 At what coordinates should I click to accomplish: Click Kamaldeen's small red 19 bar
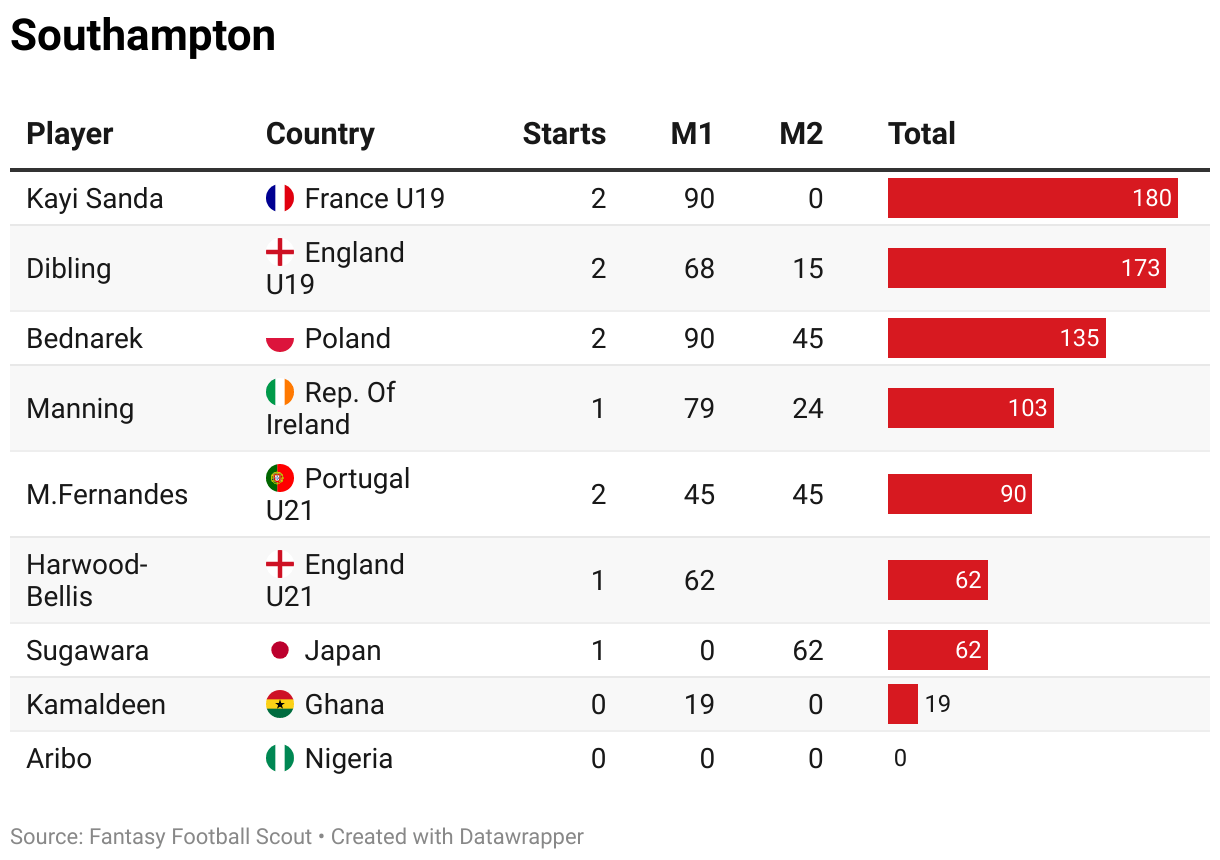click(903, 704)
